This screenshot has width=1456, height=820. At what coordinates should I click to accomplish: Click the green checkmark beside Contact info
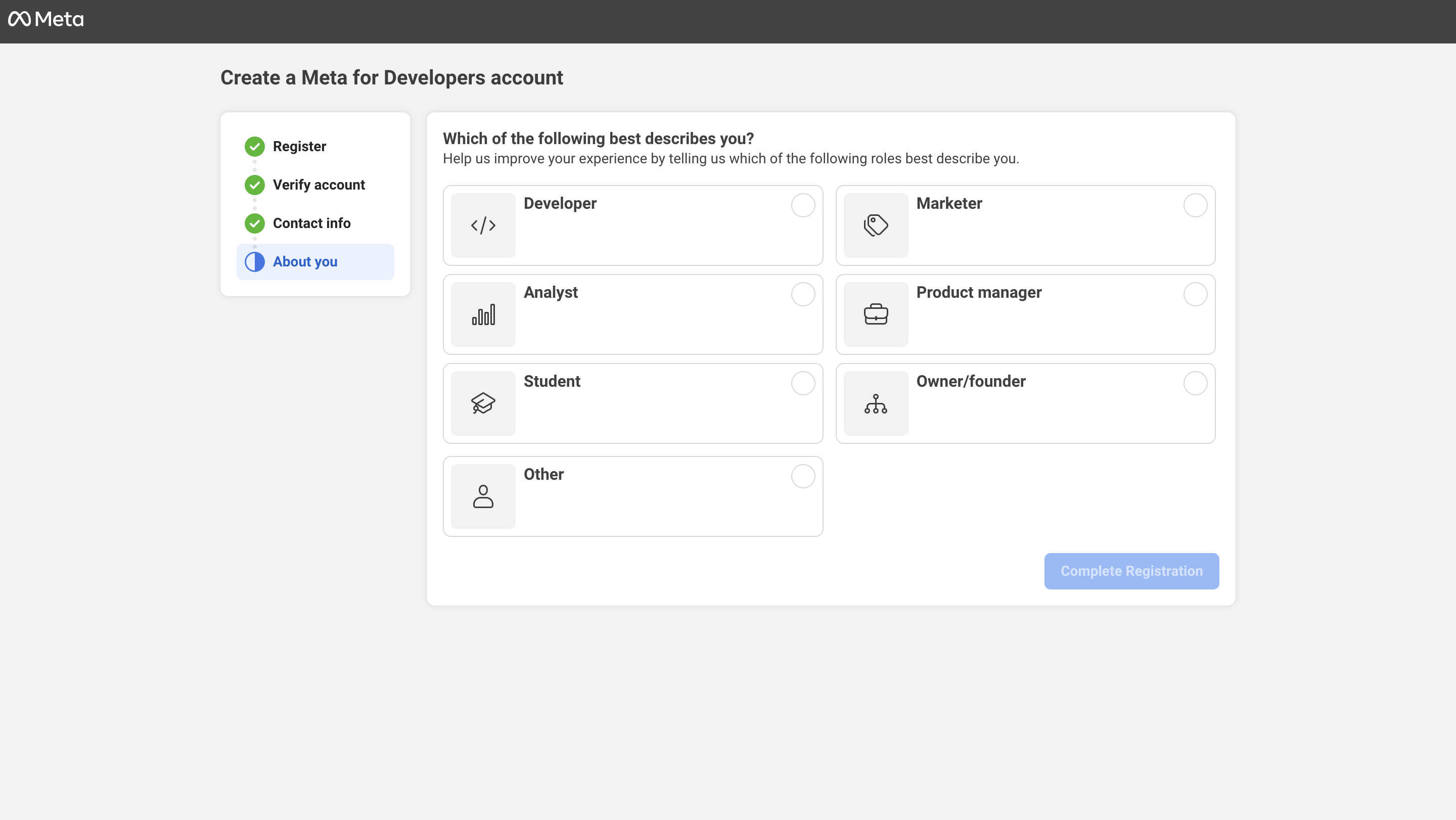(x=254, y=223)
